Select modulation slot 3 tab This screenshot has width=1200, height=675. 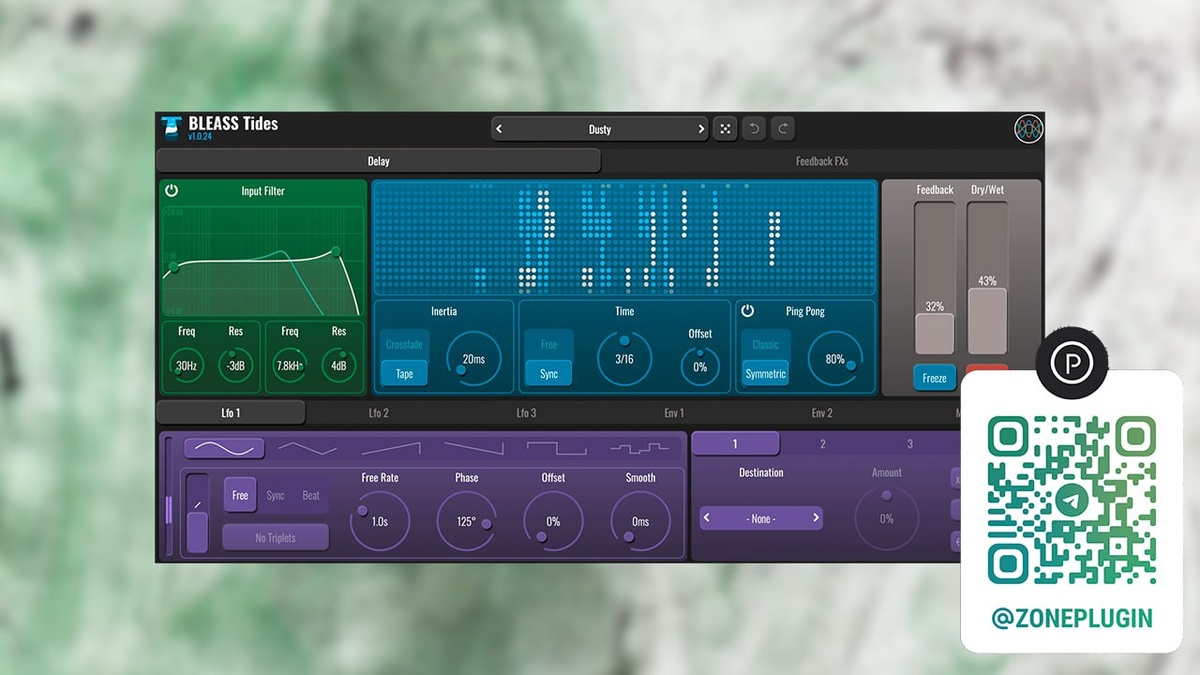tap(910, 443)
